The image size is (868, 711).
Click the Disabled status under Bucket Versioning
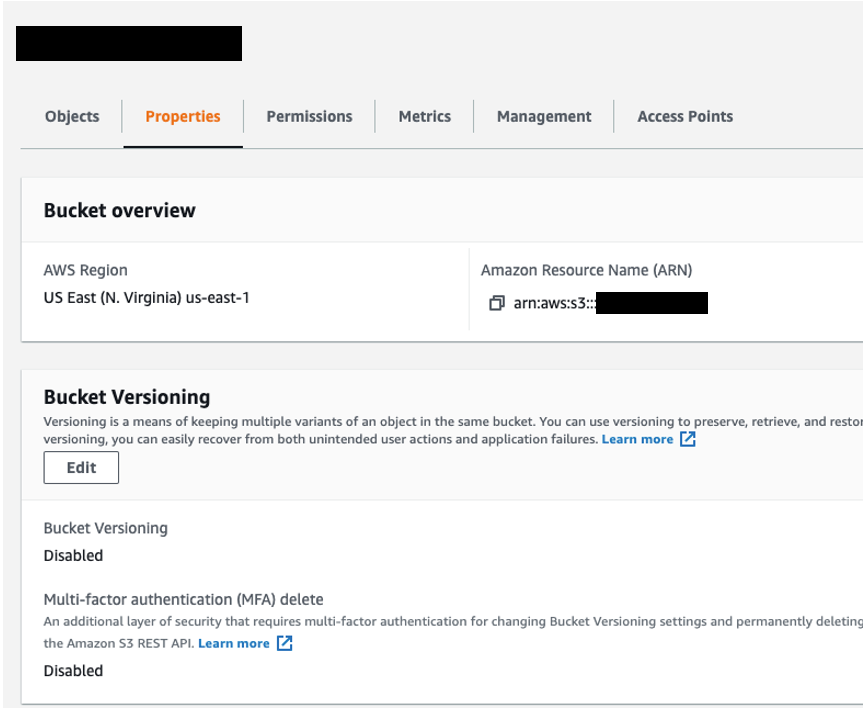[x=72, y=555]
